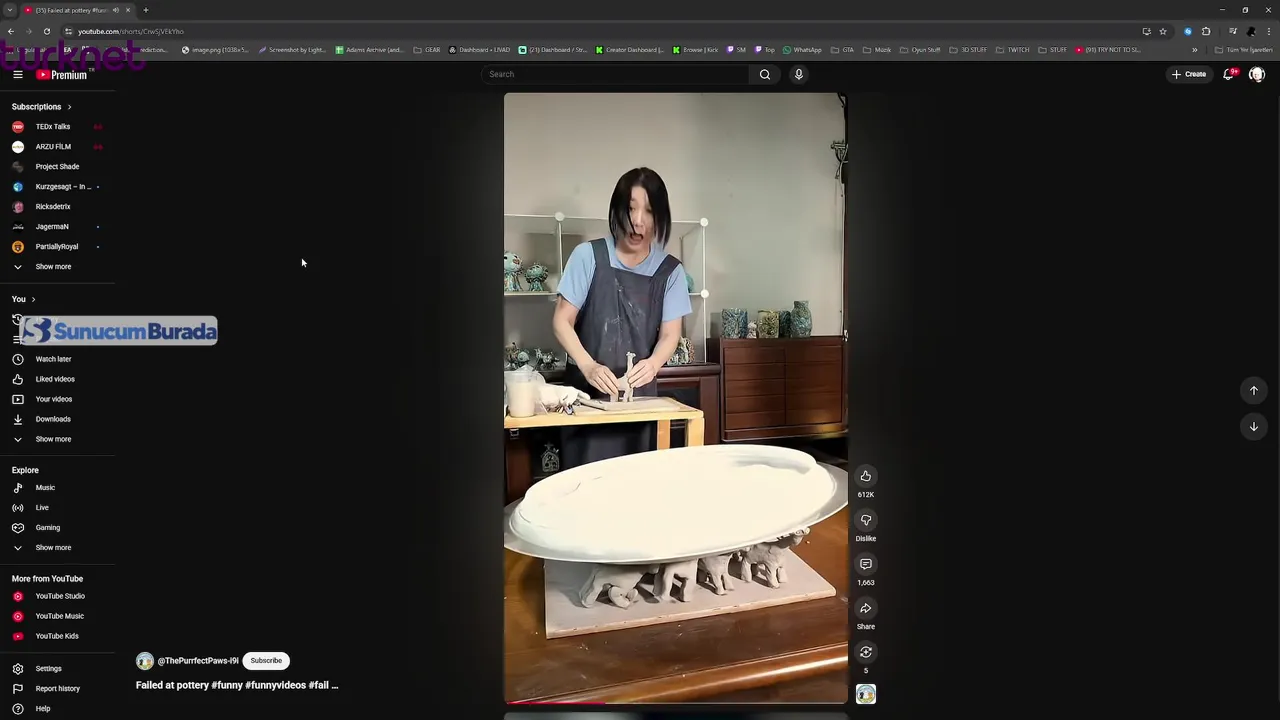
Task: Open the hamburger guide menu
Action: (18, 74)
